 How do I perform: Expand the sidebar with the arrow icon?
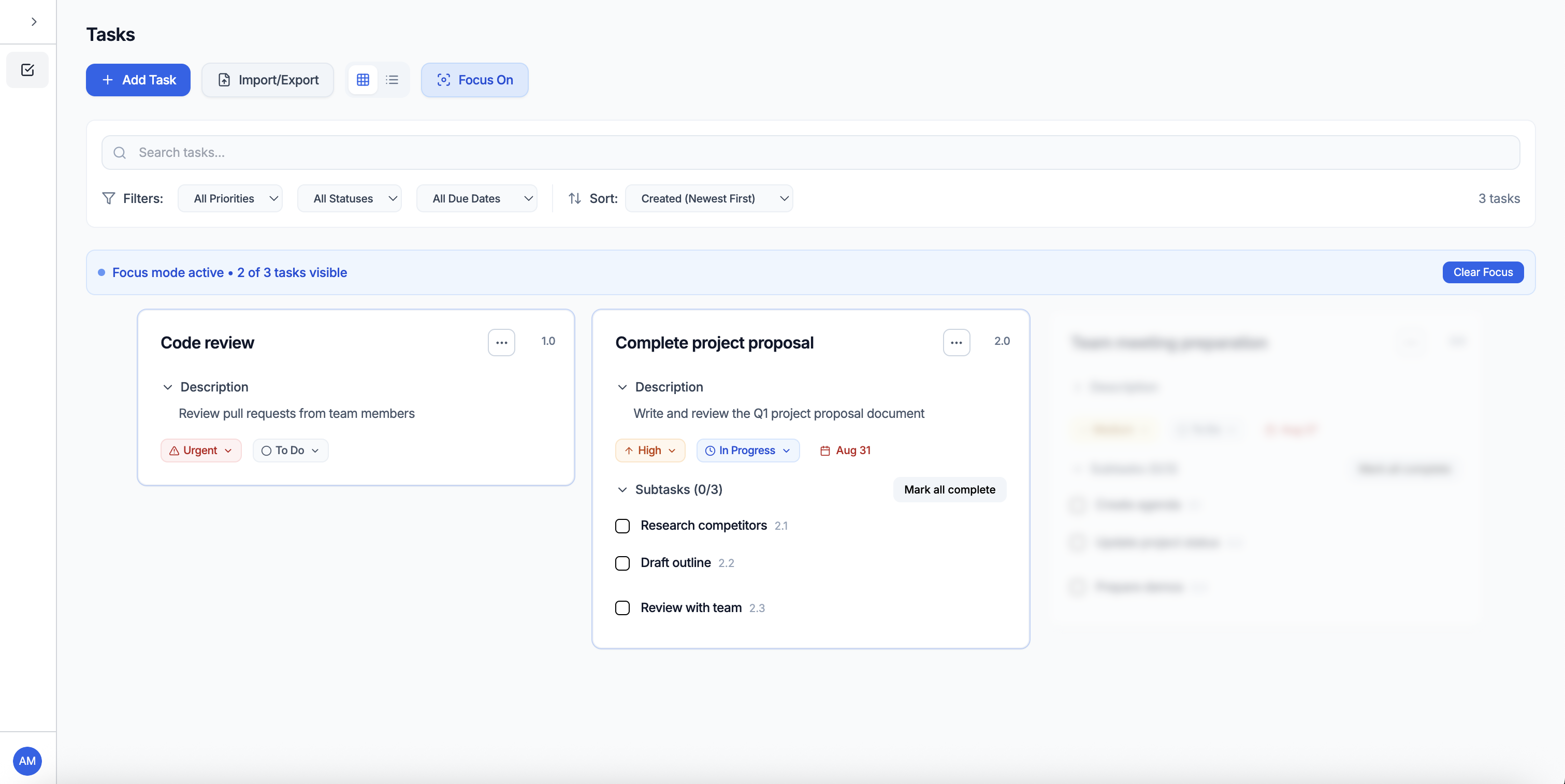coord(34,22)
